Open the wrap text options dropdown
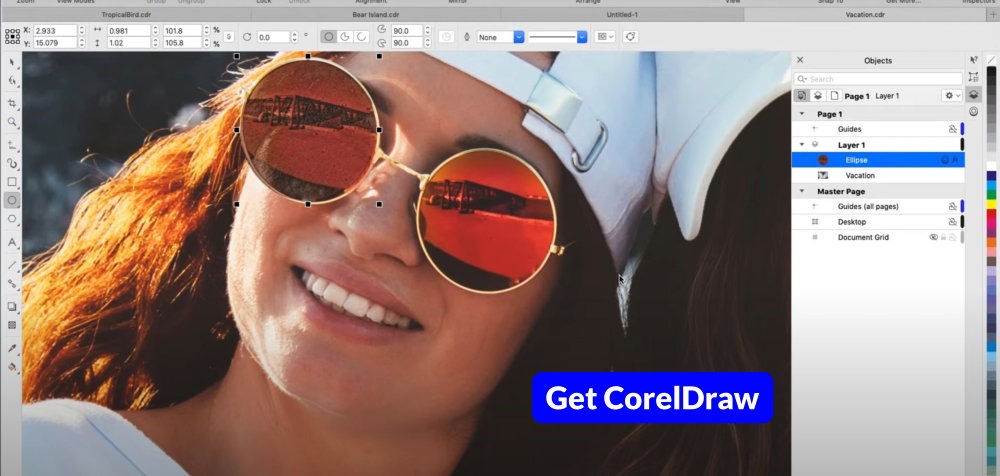This screenshot has height=476, width=1000. click(x=605, y=37)
